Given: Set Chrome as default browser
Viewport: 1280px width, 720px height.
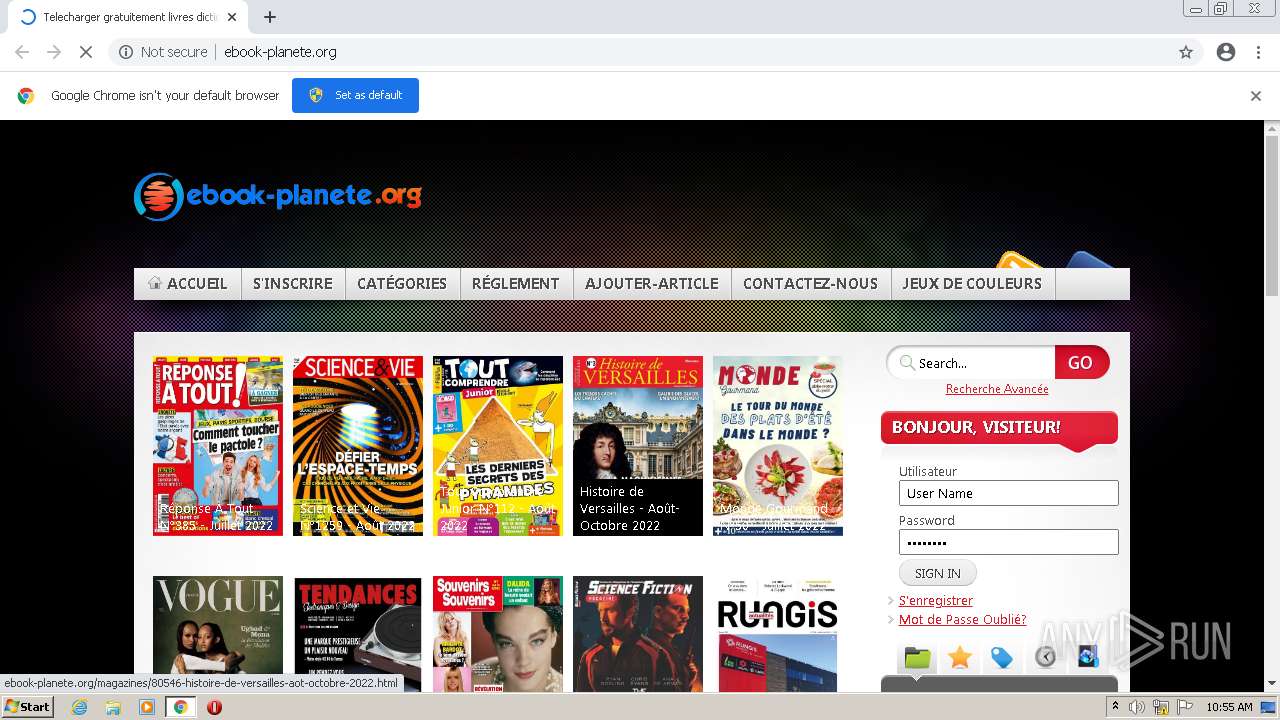Looking at the screenshot, I should pyautogui.click(x=355, y=95).
